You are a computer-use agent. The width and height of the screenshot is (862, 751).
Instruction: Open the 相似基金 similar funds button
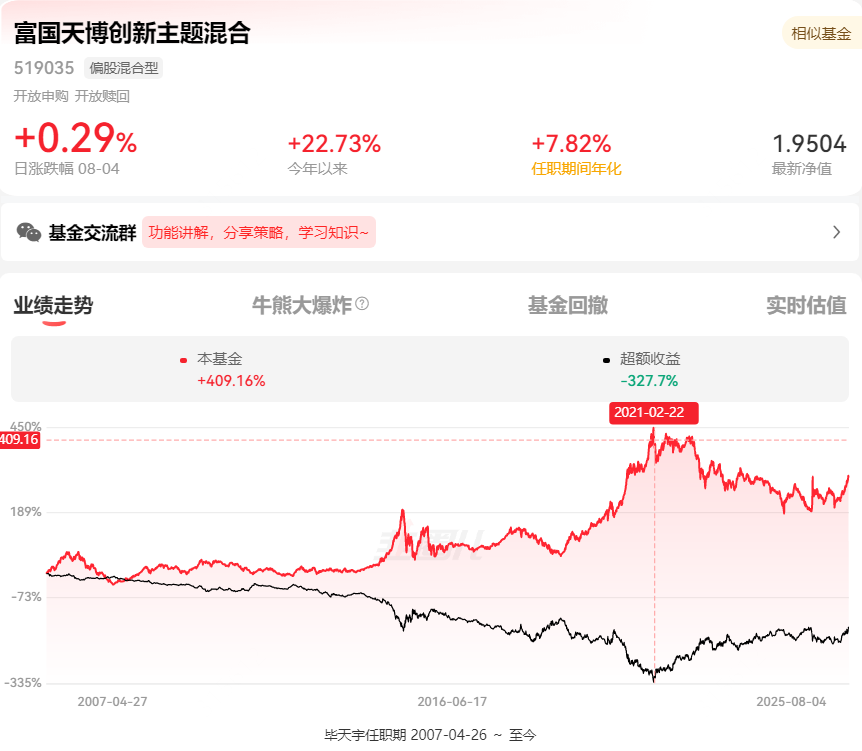821,34
